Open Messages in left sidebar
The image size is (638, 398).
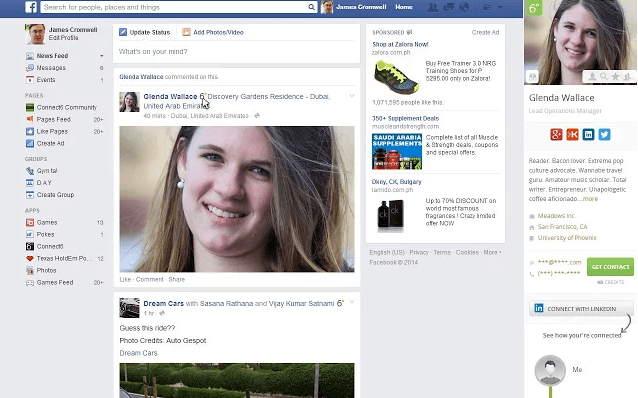(51, 68)
